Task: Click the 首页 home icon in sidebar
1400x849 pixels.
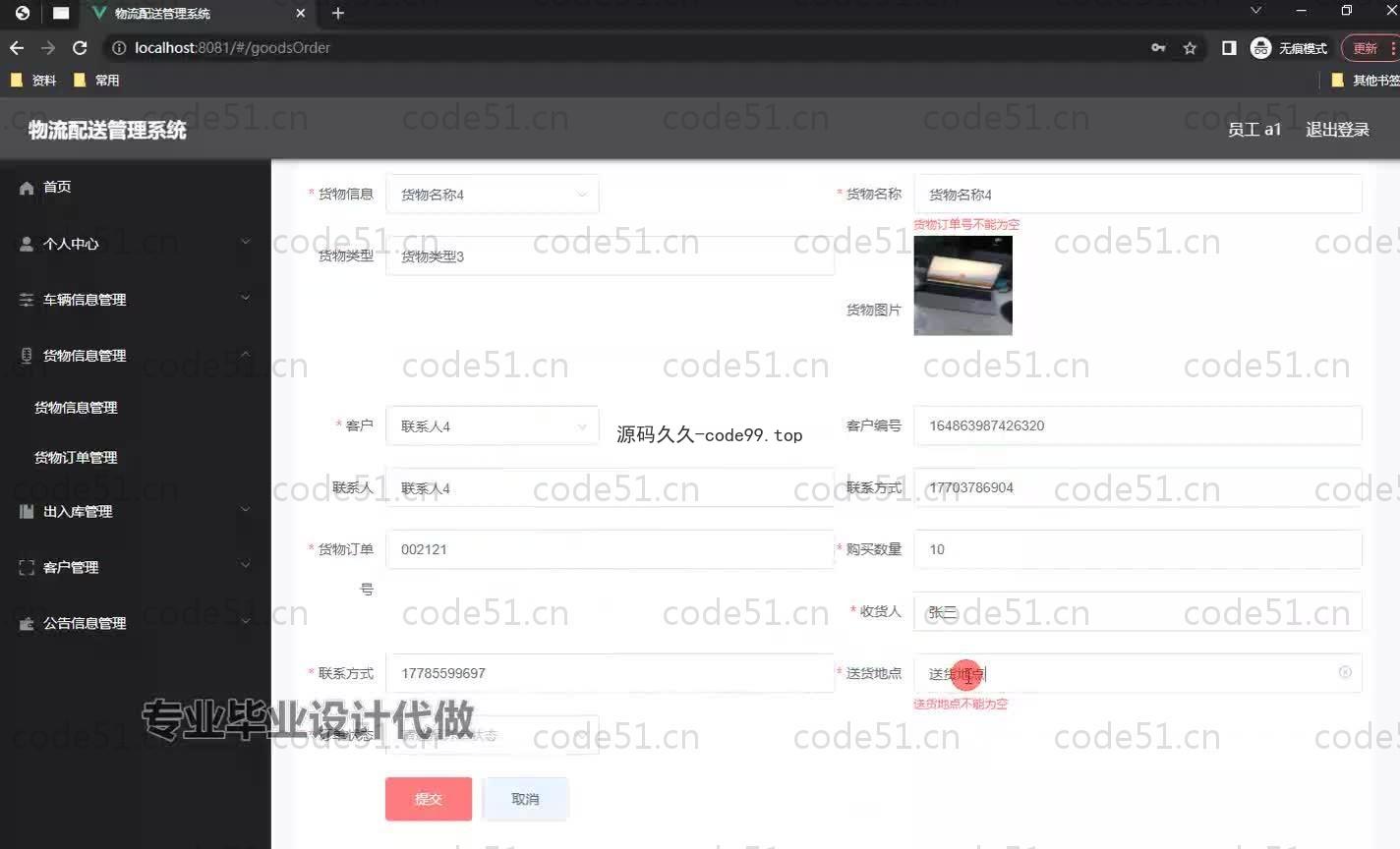Action: click(27, 188)
